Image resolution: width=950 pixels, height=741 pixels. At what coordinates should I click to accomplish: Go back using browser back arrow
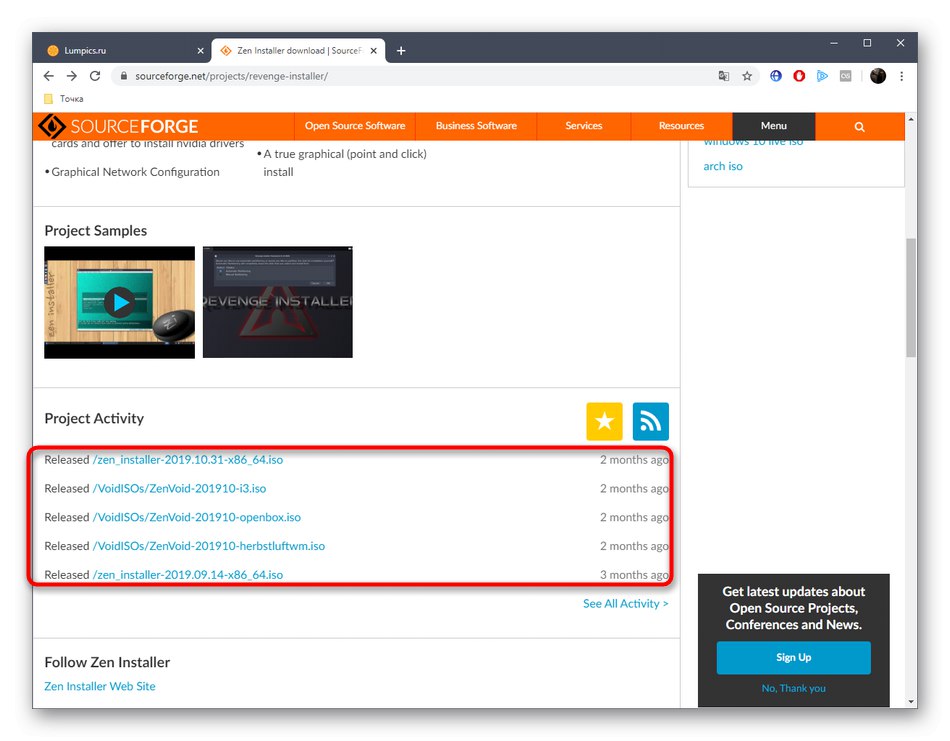(x=48, y=76)
